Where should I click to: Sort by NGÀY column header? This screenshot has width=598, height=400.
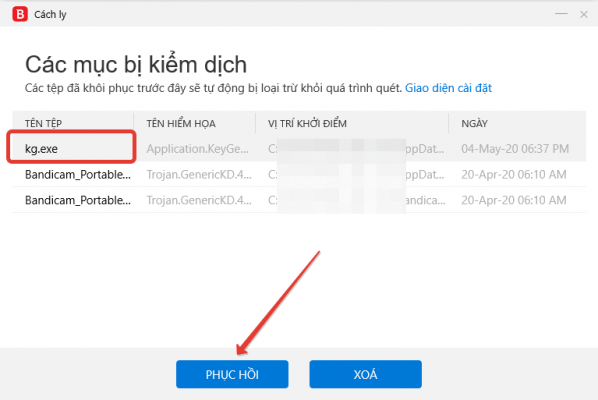coord(474,123)
